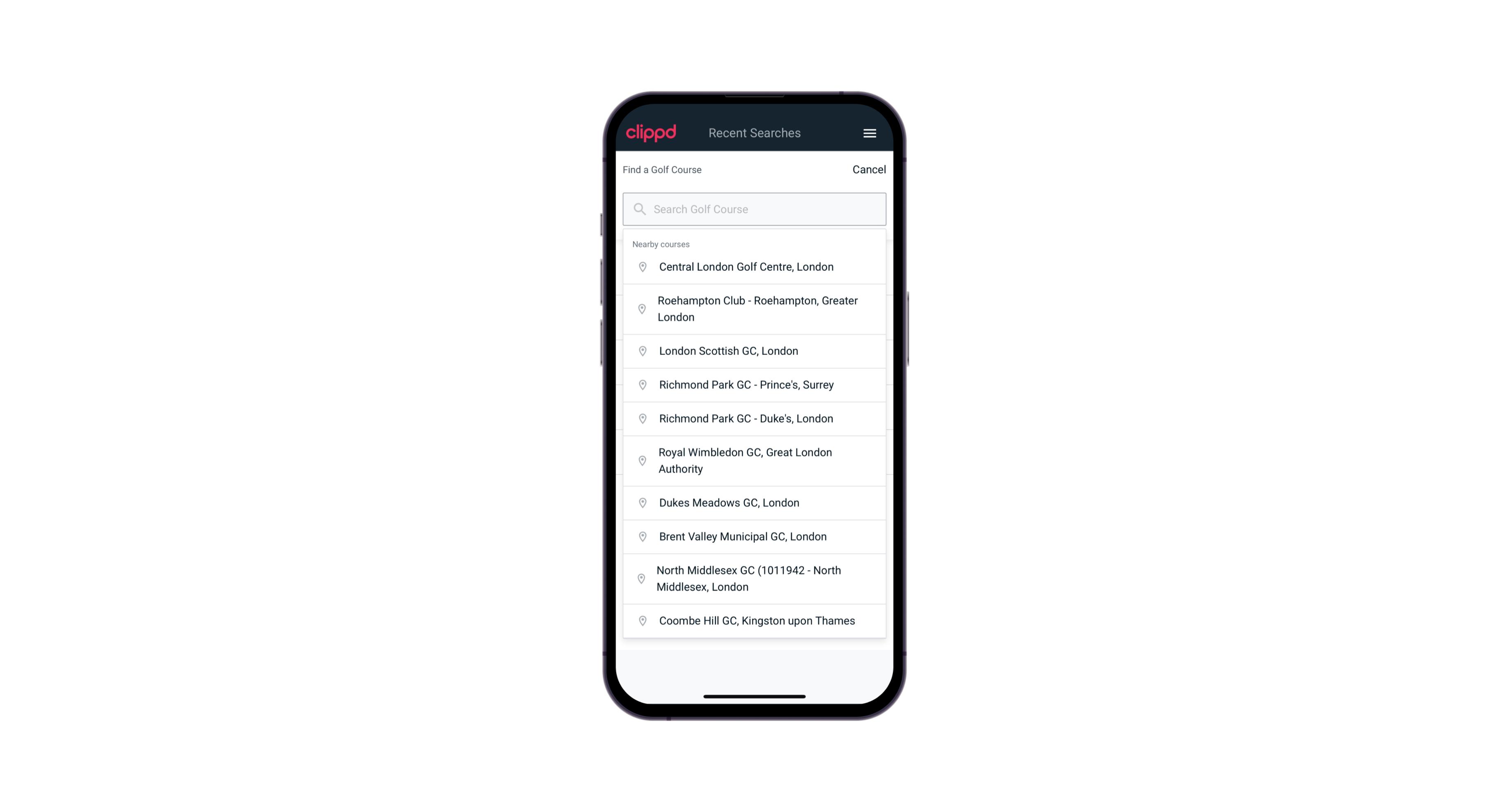
Task: Tap the hamburger menu icon
Action: coord(870,133)
